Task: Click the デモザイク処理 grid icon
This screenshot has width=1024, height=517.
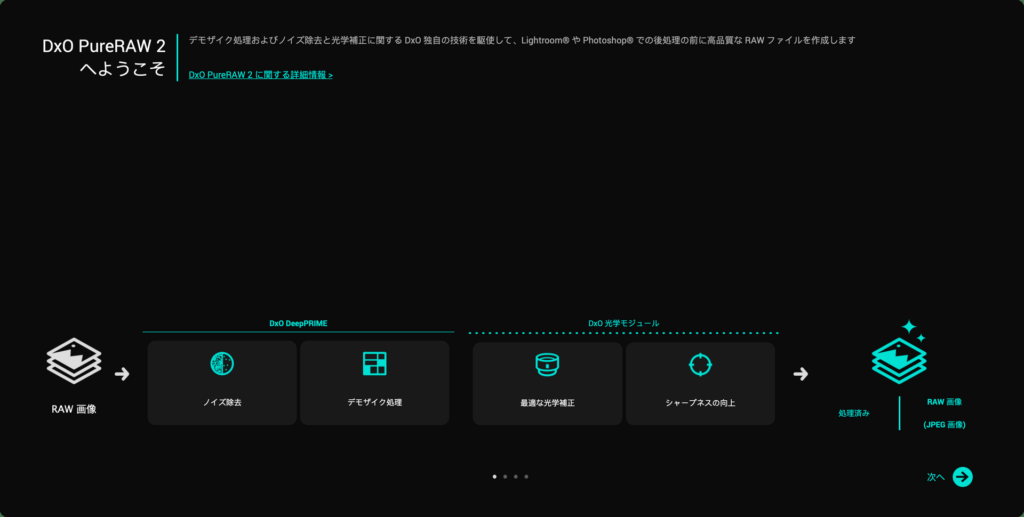Action: 375,363
